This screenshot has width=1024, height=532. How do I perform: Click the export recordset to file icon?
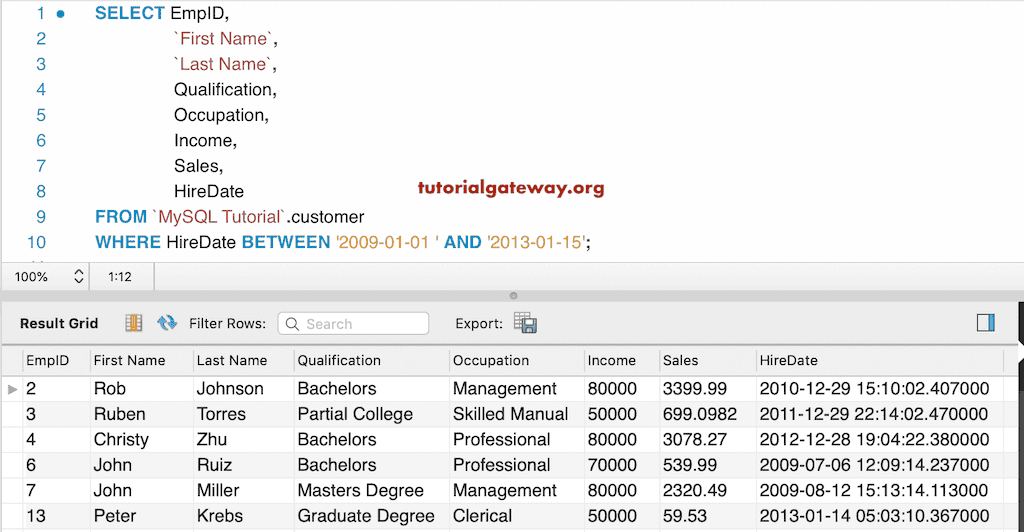pos(525,323)
